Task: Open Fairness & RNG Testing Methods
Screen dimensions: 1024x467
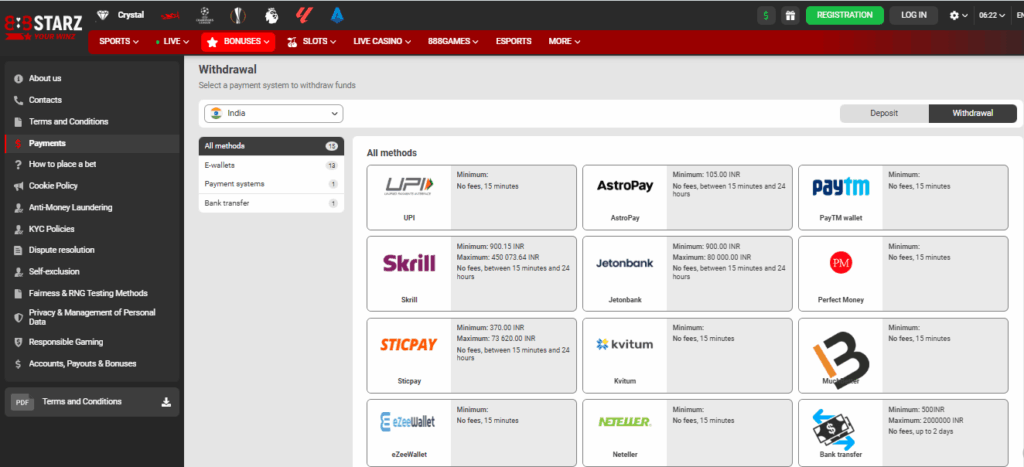Action: coord(92,293)
